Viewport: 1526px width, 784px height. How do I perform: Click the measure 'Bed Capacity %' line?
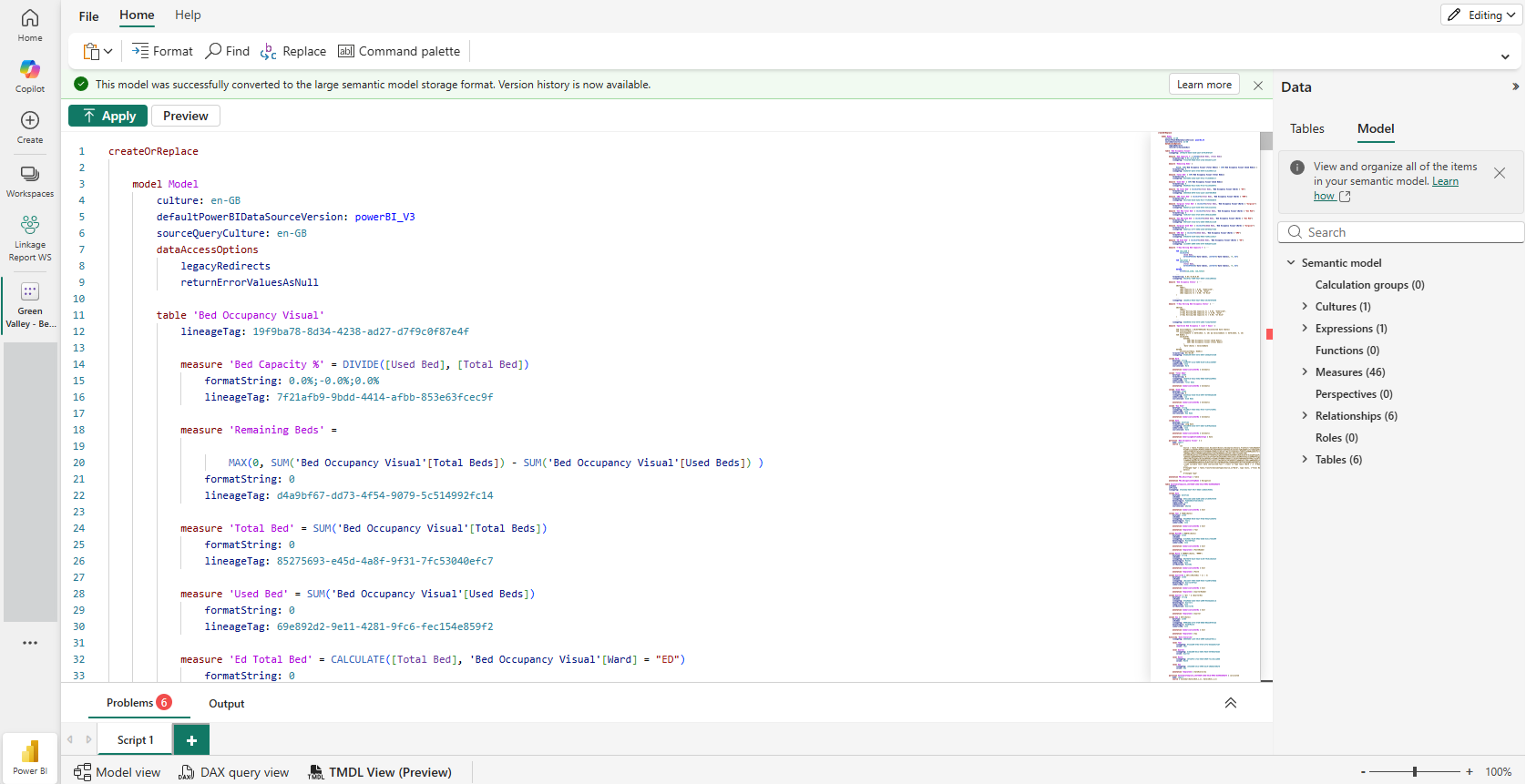coord(354,364)
